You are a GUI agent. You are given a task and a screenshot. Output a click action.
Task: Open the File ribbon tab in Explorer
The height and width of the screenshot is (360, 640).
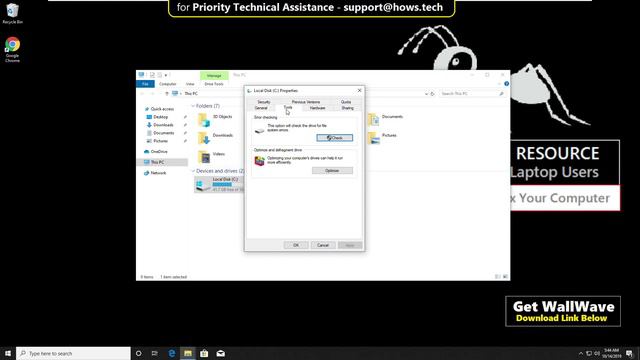(x=145, y=84)
